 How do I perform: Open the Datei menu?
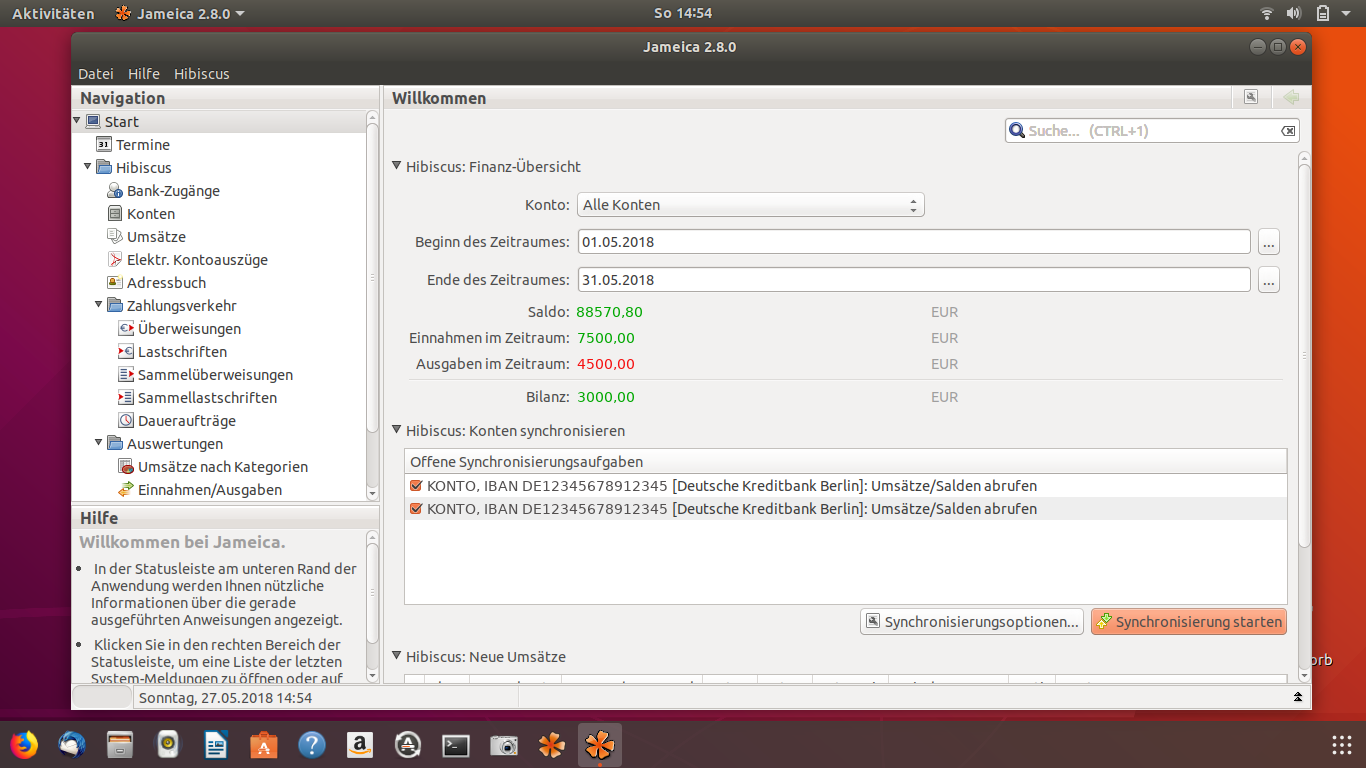[96, 74]
